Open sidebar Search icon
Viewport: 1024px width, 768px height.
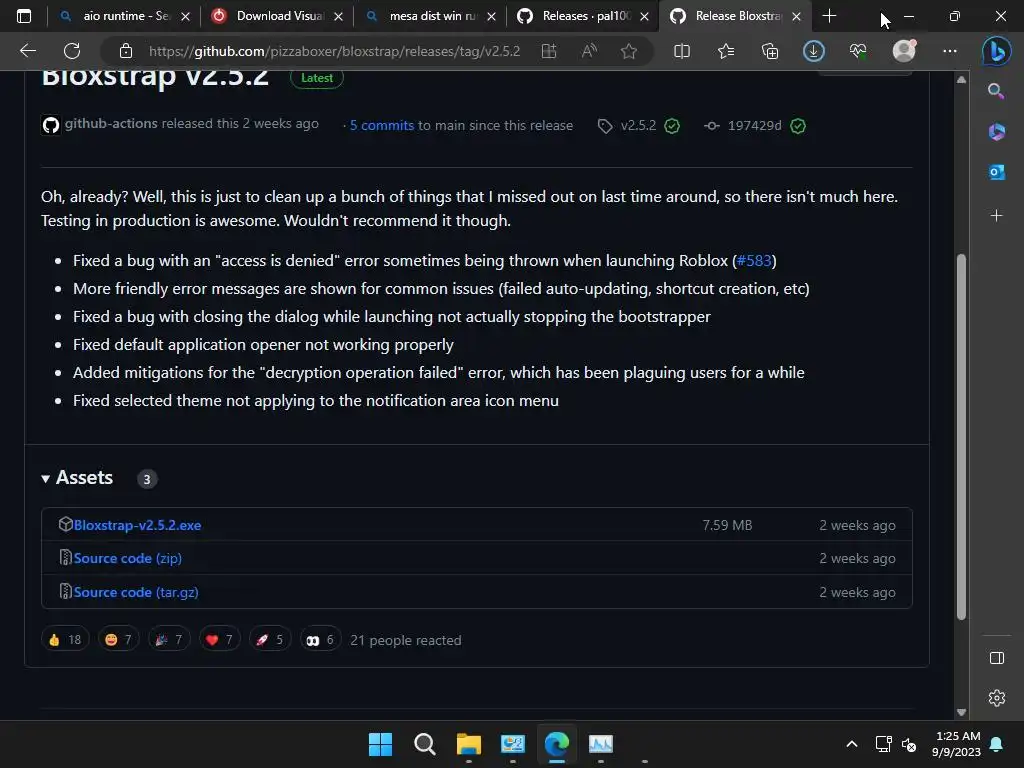click(996, 91)
